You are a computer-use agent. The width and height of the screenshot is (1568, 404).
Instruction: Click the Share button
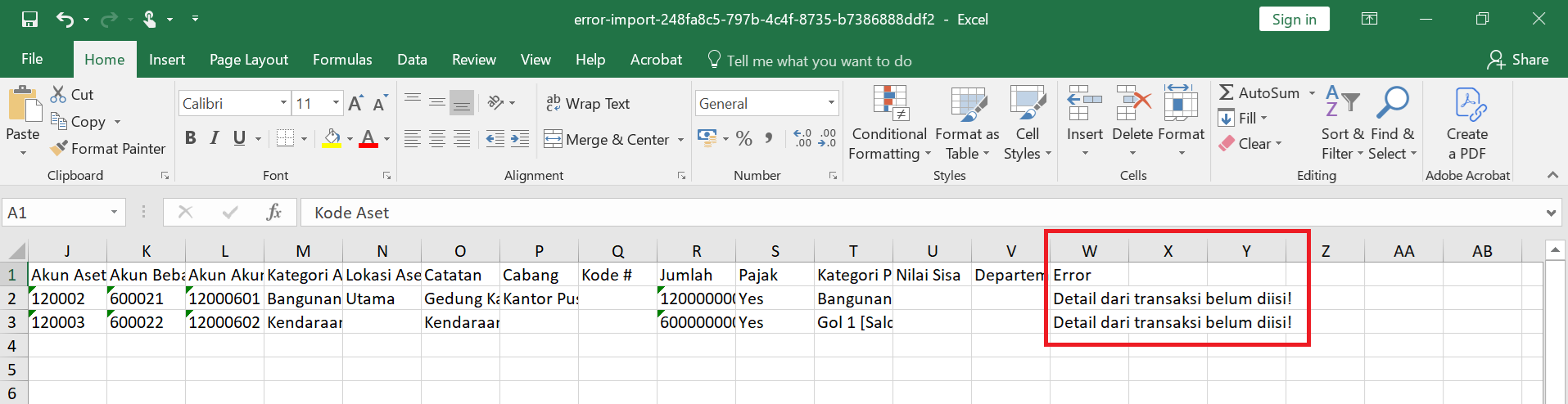[1518, 60]
